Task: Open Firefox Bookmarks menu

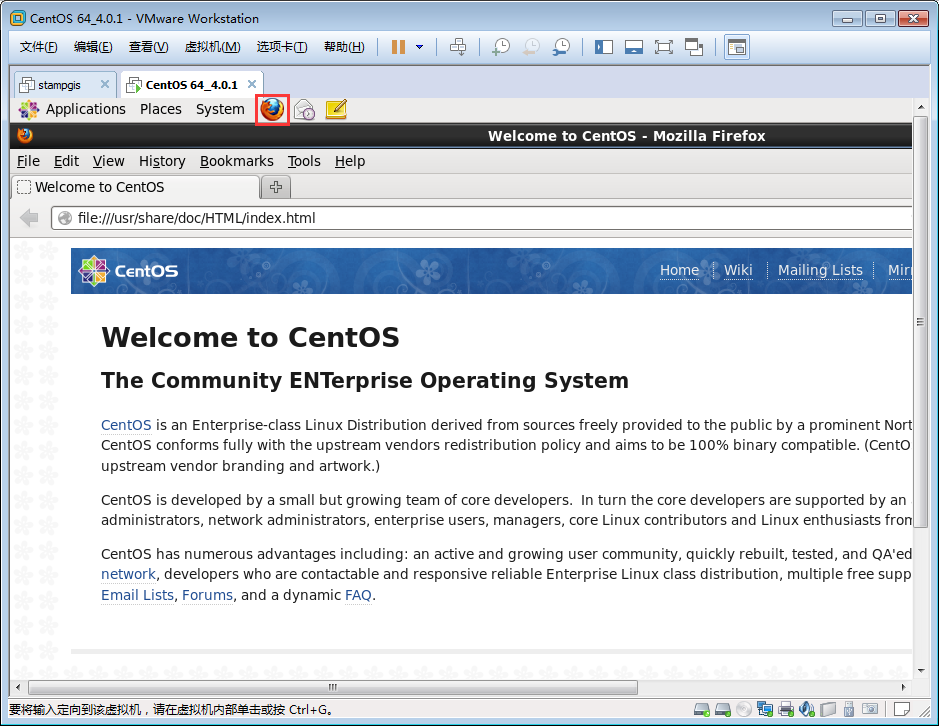Action: pyautogui.click(x=237, y=161)
